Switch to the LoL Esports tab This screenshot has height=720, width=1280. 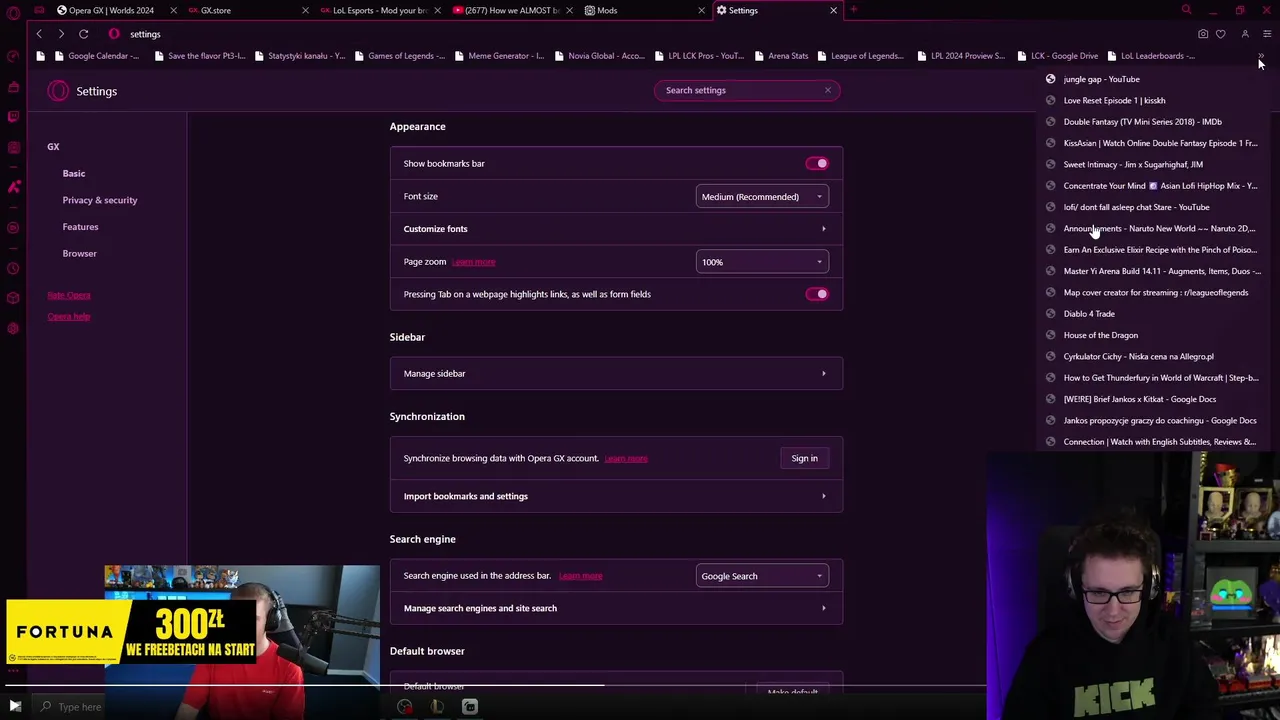[x=378, y=10]
